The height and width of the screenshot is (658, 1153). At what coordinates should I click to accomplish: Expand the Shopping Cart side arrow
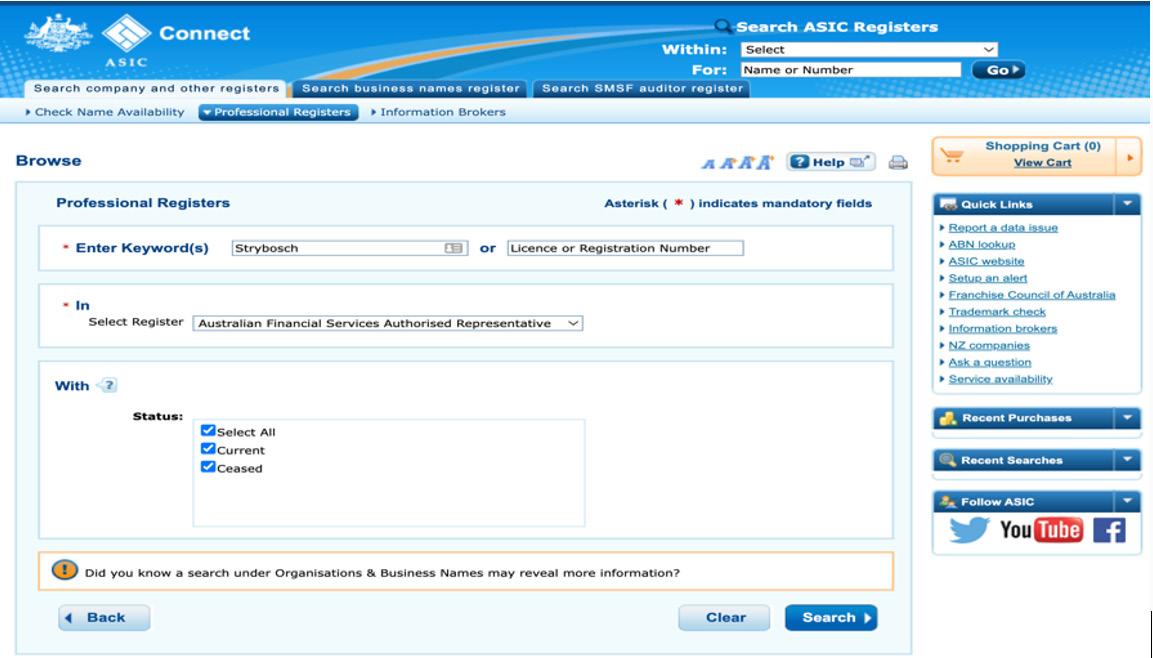pos(1129,157)
